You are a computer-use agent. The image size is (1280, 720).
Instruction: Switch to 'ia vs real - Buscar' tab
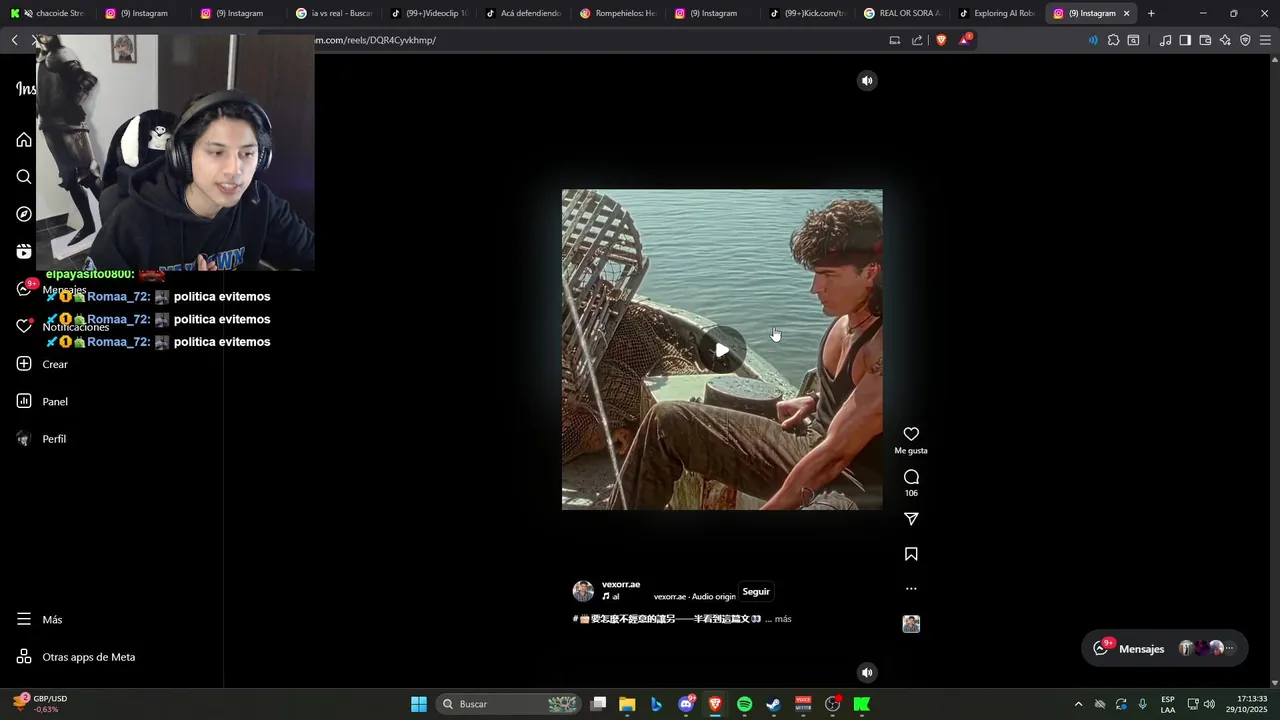click(x=334, y=13)
